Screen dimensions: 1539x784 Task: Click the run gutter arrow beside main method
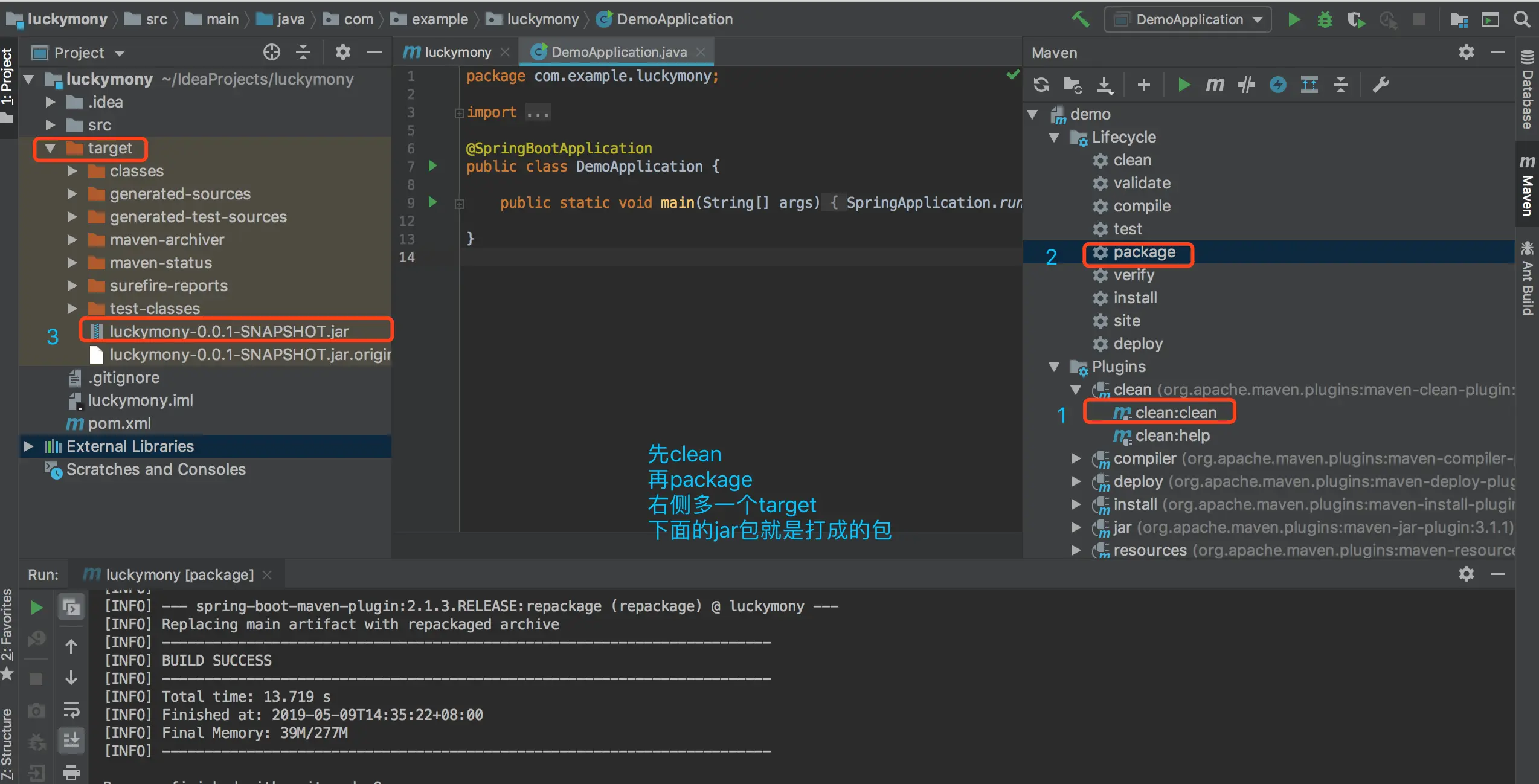(432, 202)
